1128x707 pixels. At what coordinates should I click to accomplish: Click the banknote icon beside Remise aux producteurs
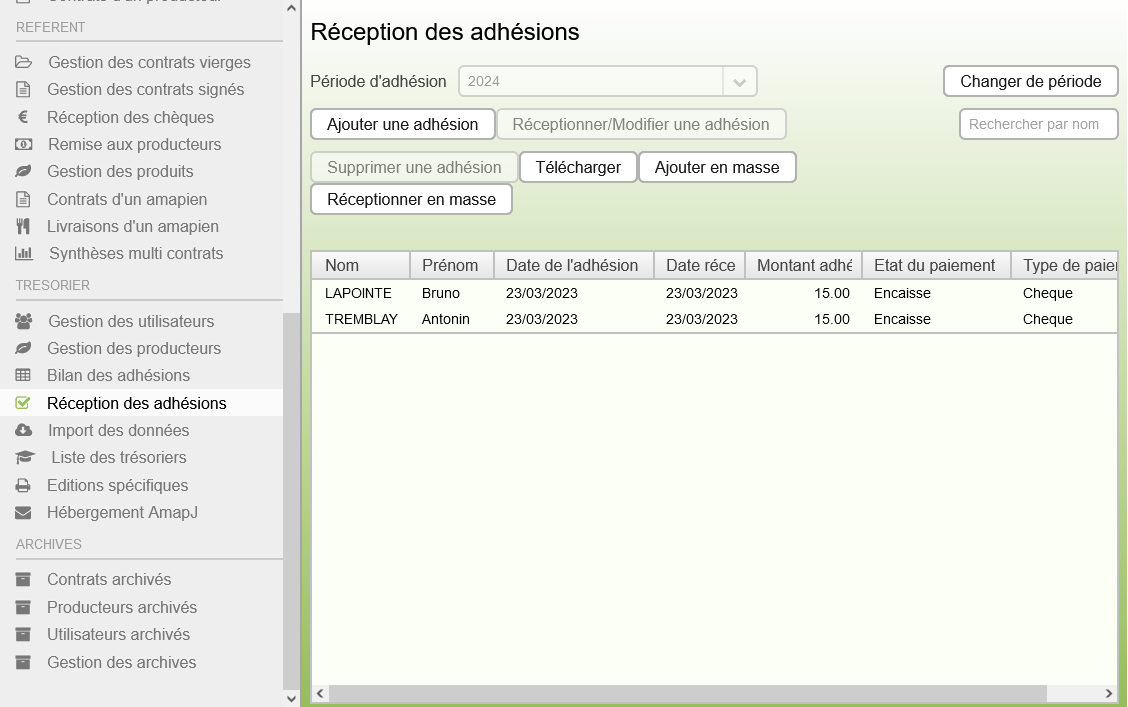point(24,145)
